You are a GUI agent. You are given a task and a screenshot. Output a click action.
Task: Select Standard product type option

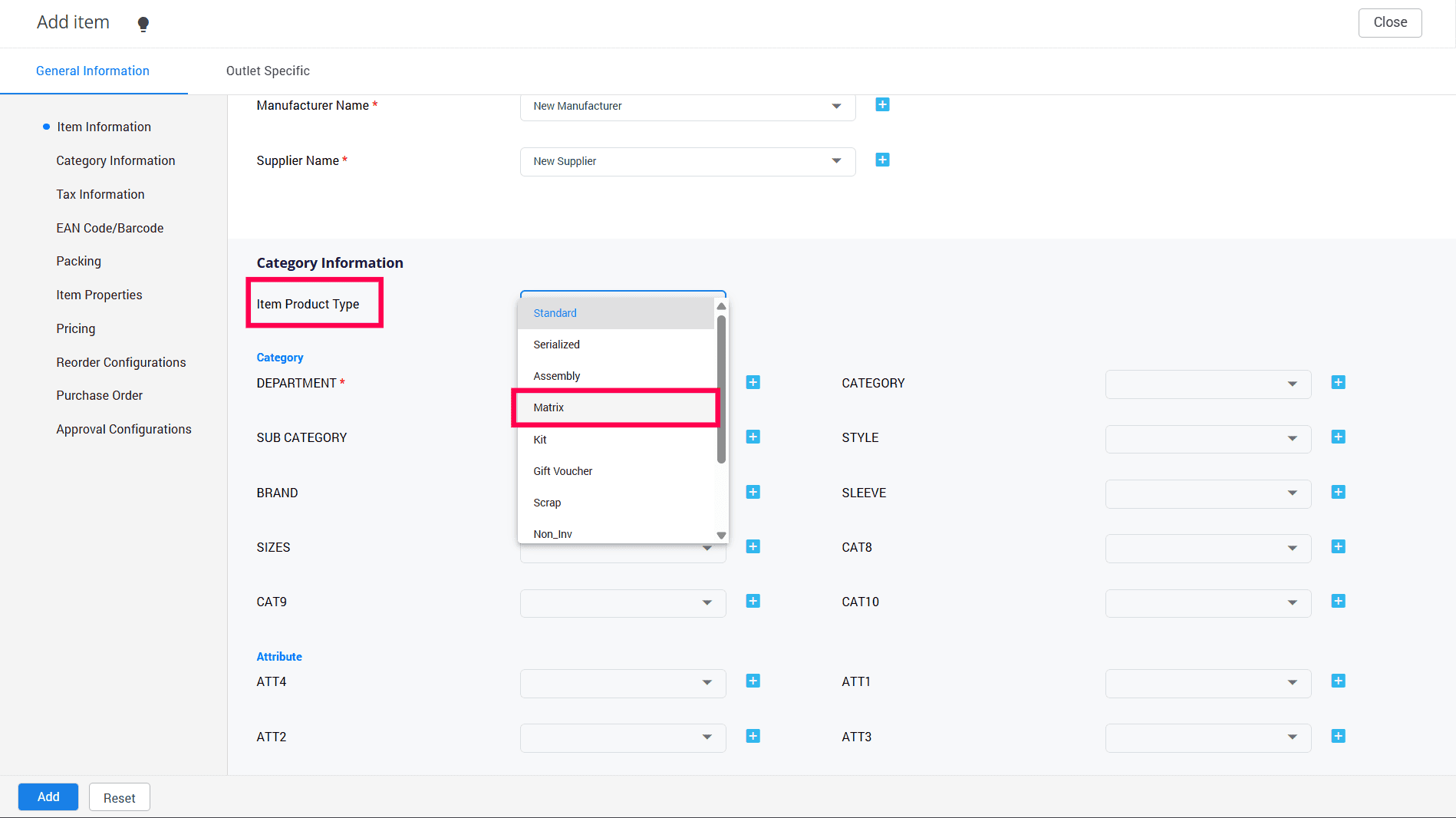pos(616,313)
